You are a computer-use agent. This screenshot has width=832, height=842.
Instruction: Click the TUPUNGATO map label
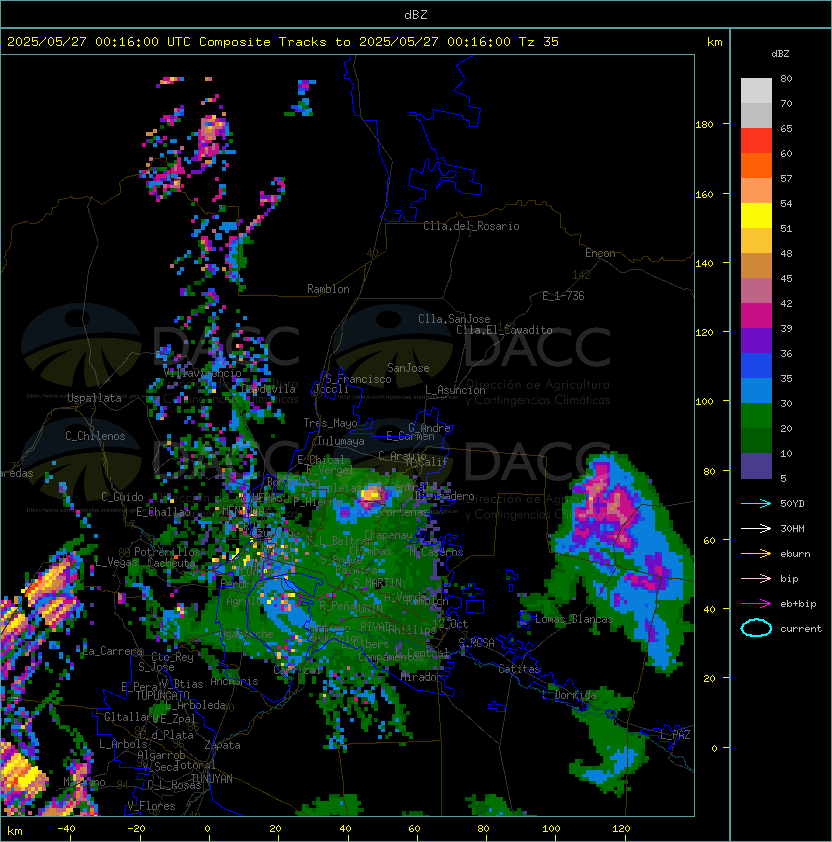coord(162,695)
